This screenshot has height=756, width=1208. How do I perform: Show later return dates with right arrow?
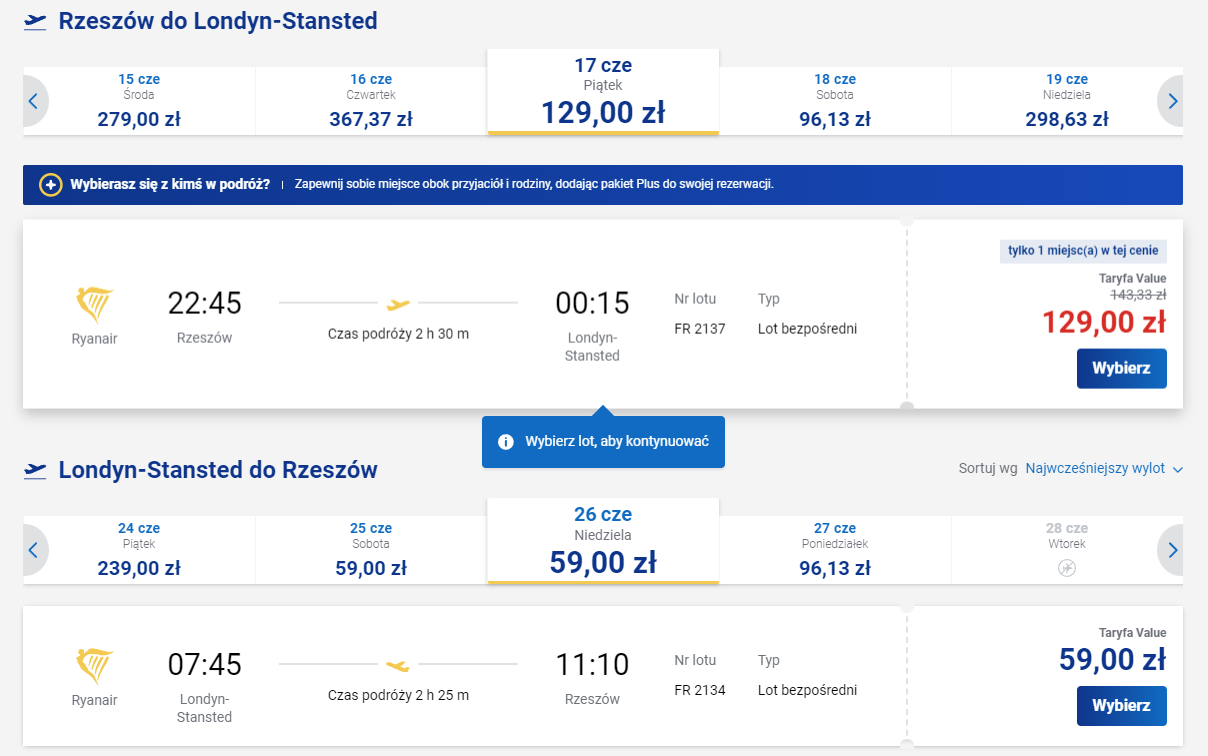click(x=1172, y=550)
